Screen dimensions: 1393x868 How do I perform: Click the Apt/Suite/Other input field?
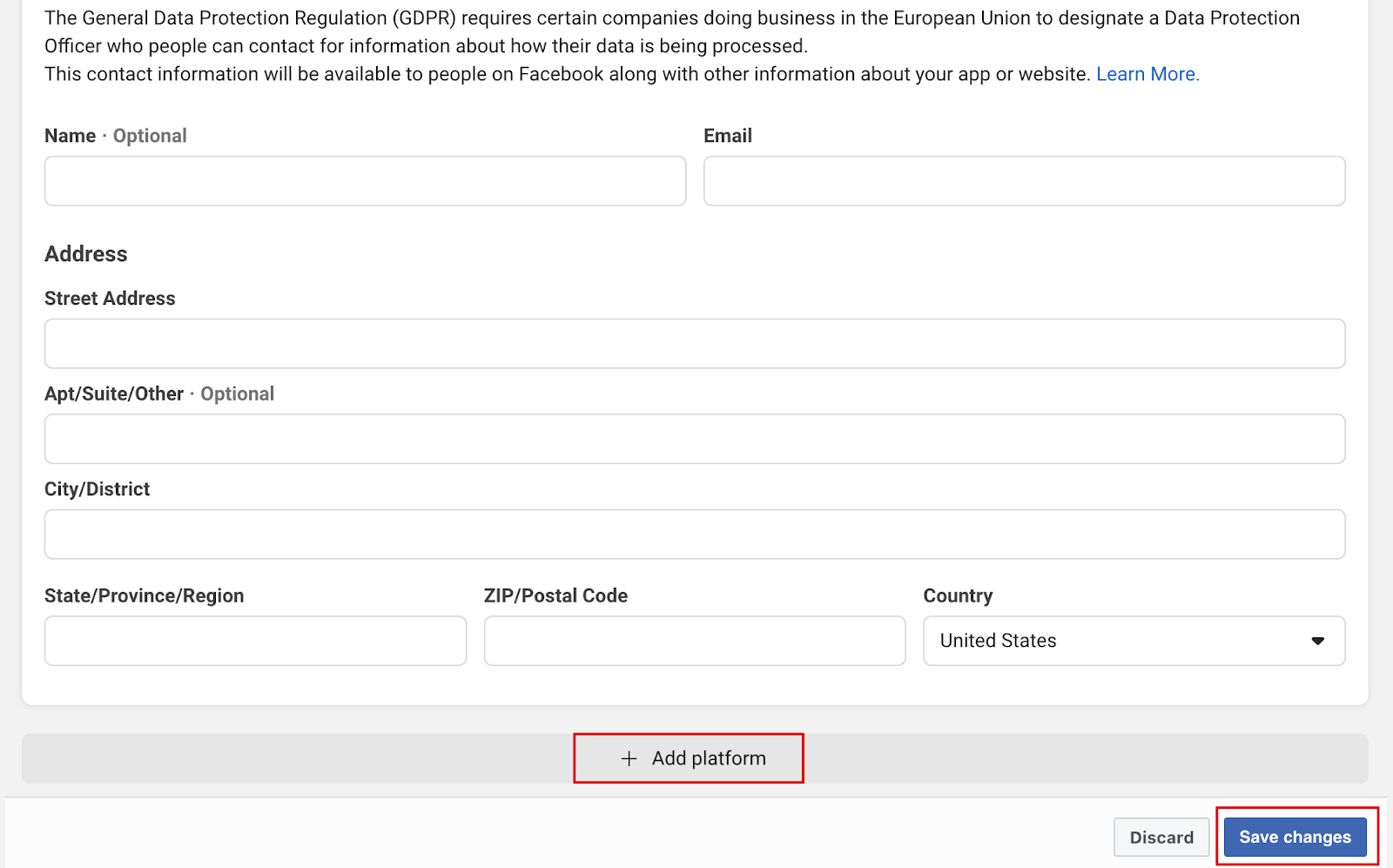pyautogui.click(x=694, y=439)
